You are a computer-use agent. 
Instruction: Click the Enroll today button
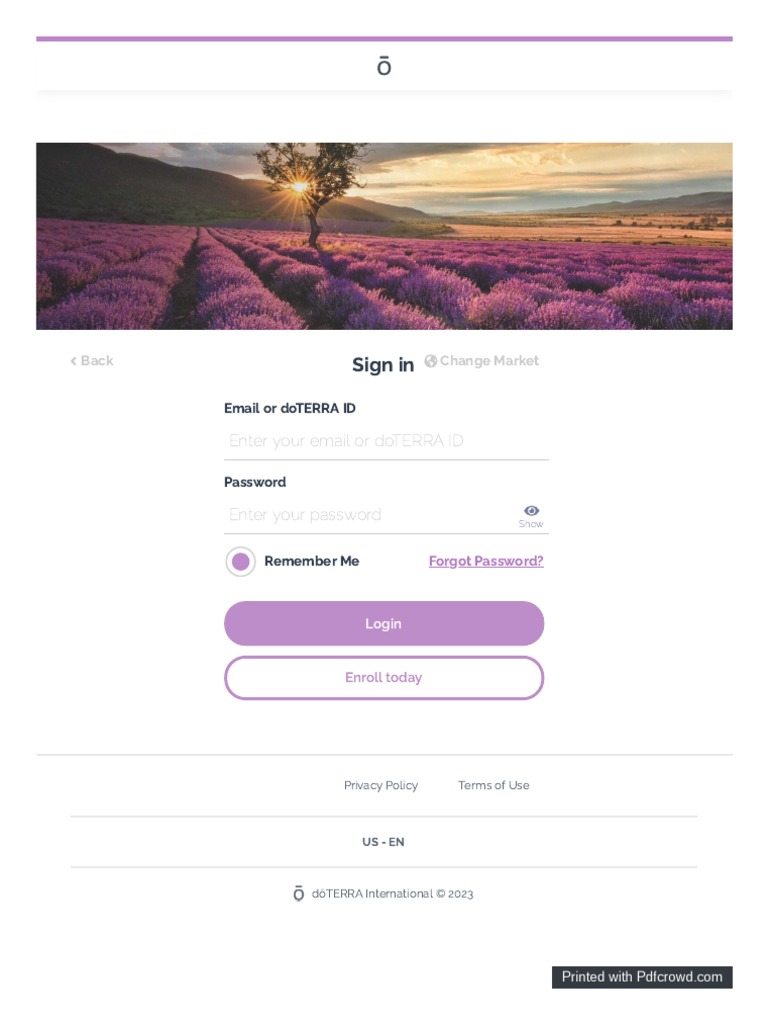point(384,678)
